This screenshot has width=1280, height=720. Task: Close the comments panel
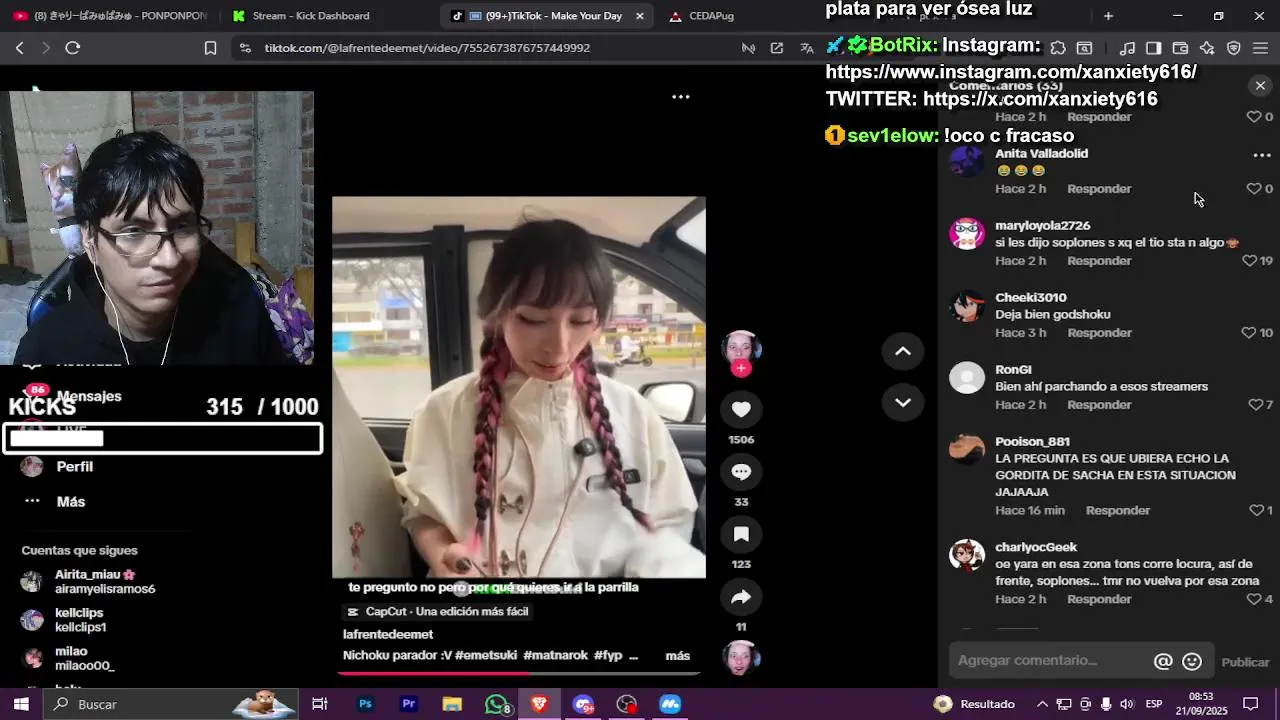(1260, 86)
